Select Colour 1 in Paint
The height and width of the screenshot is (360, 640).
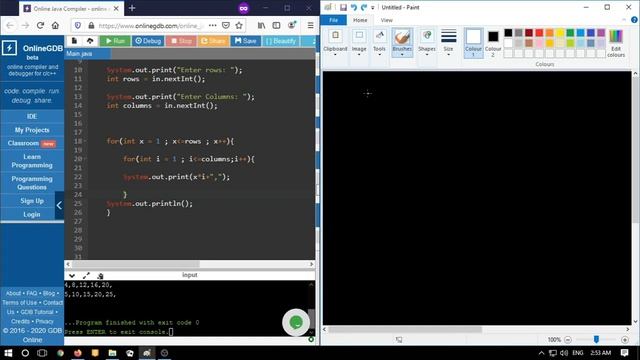tap(473, 42)
